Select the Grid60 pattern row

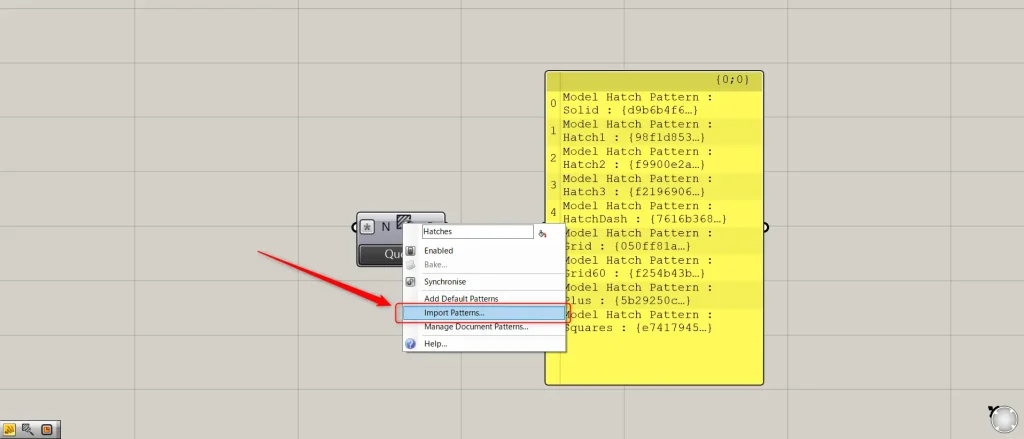[664, 267]
